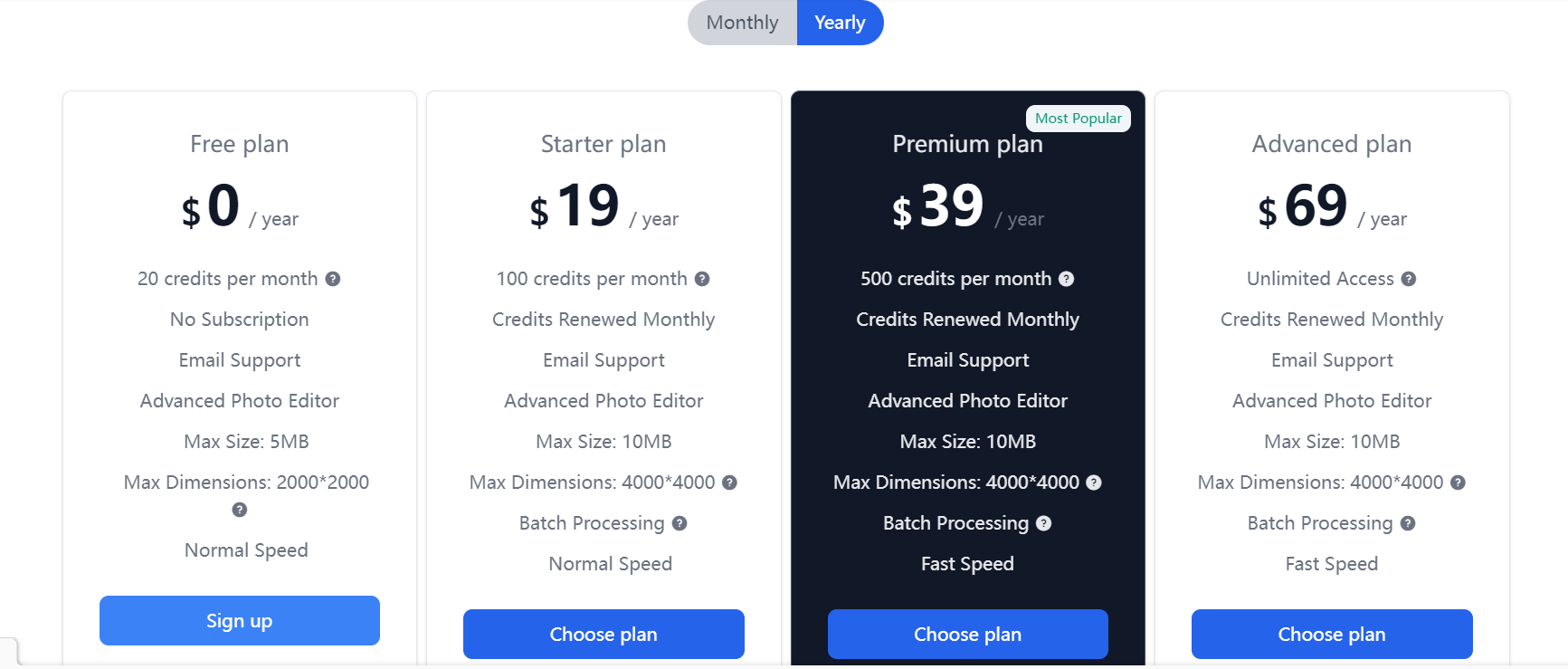1568x669 pixels.
Task: Choose the Premium plan
Action: pyautogui.click(x=967, y=634)
